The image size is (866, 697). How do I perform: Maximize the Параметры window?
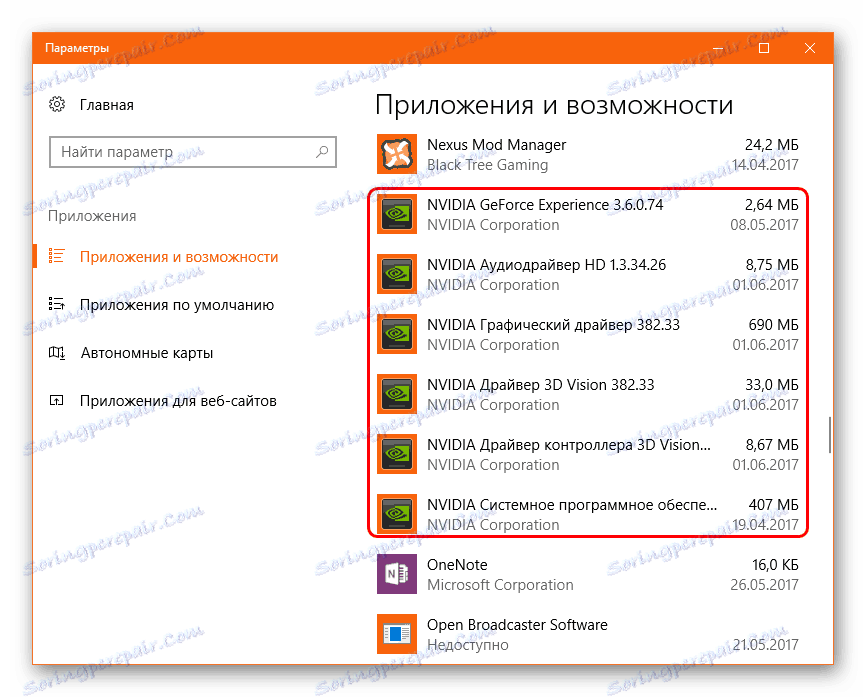point(764,49)
